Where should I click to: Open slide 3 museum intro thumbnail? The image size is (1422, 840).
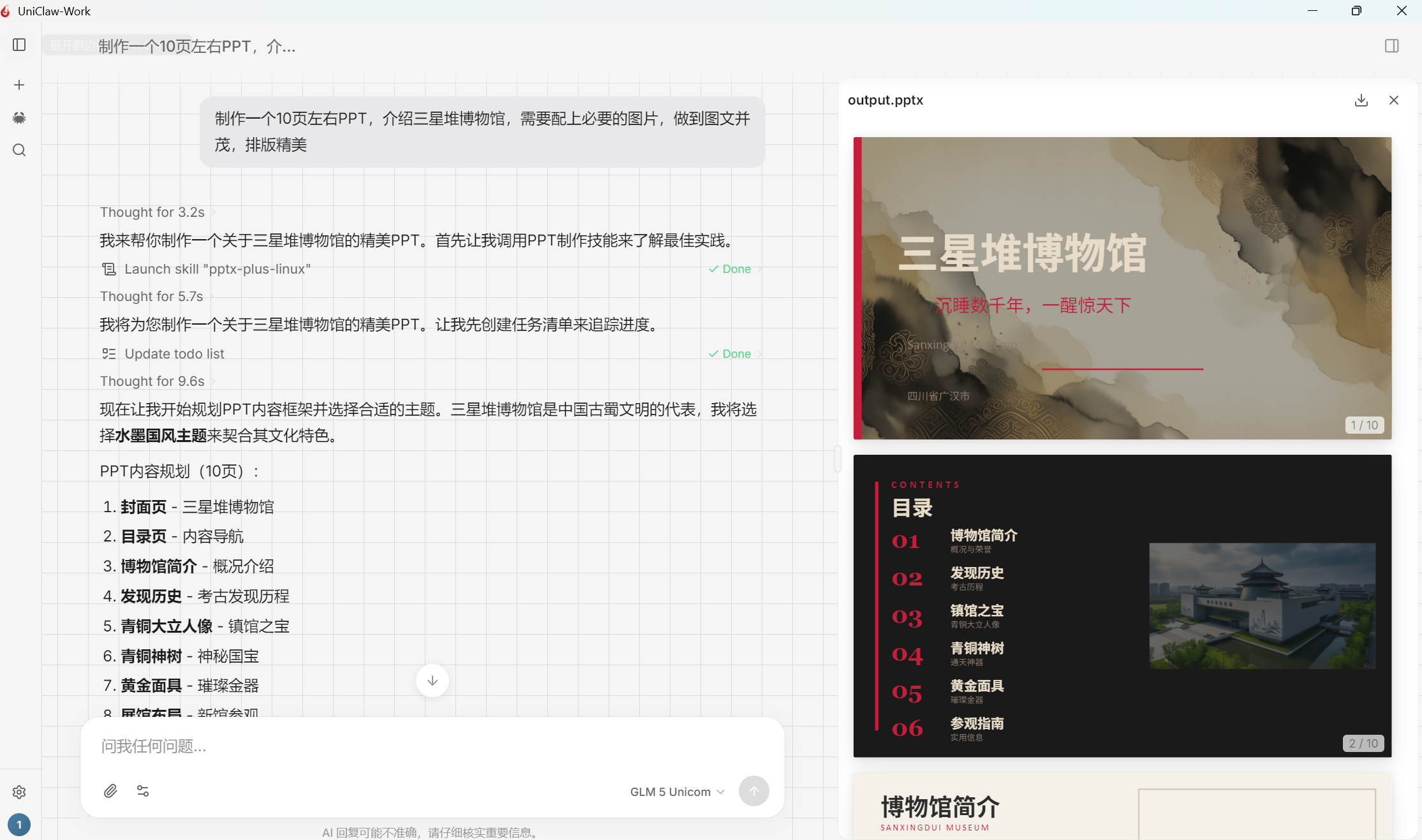coord(1122,806)
